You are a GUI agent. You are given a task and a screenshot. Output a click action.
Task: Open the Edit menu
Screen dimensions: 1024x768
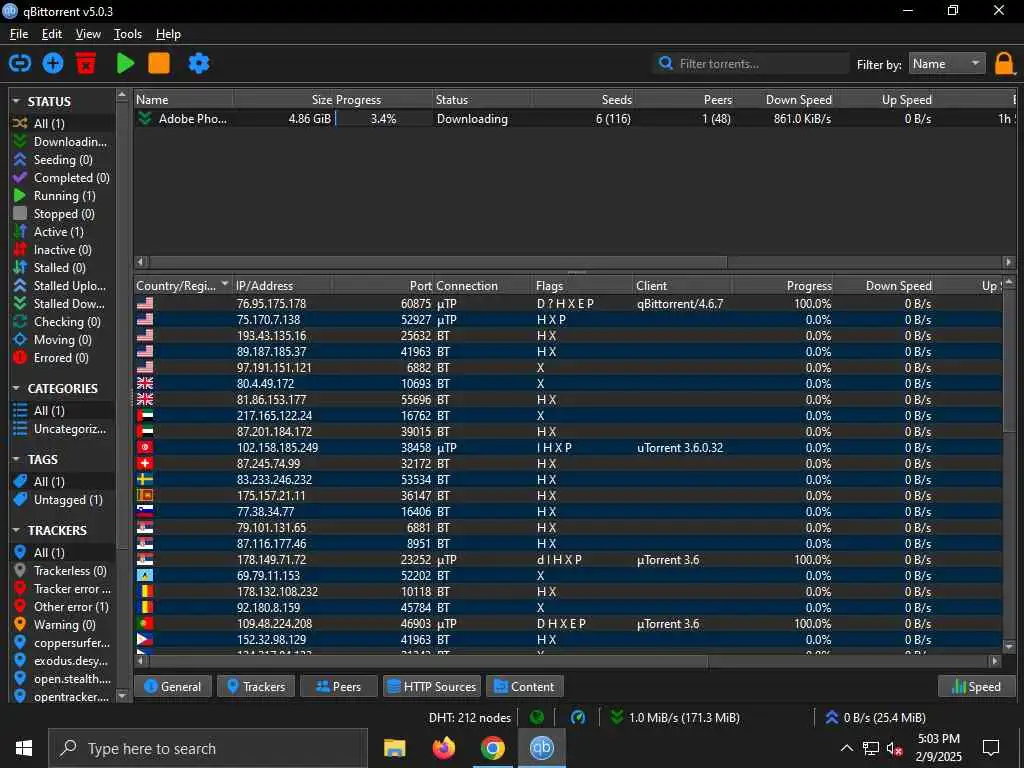(52, 34)
